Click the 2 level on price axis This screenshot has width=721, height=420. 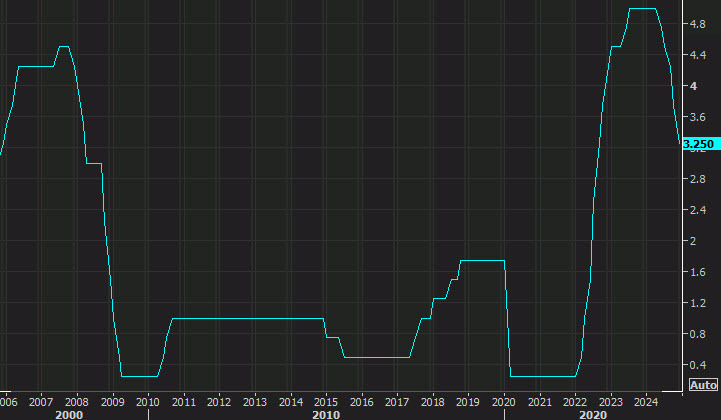point(687,241)
